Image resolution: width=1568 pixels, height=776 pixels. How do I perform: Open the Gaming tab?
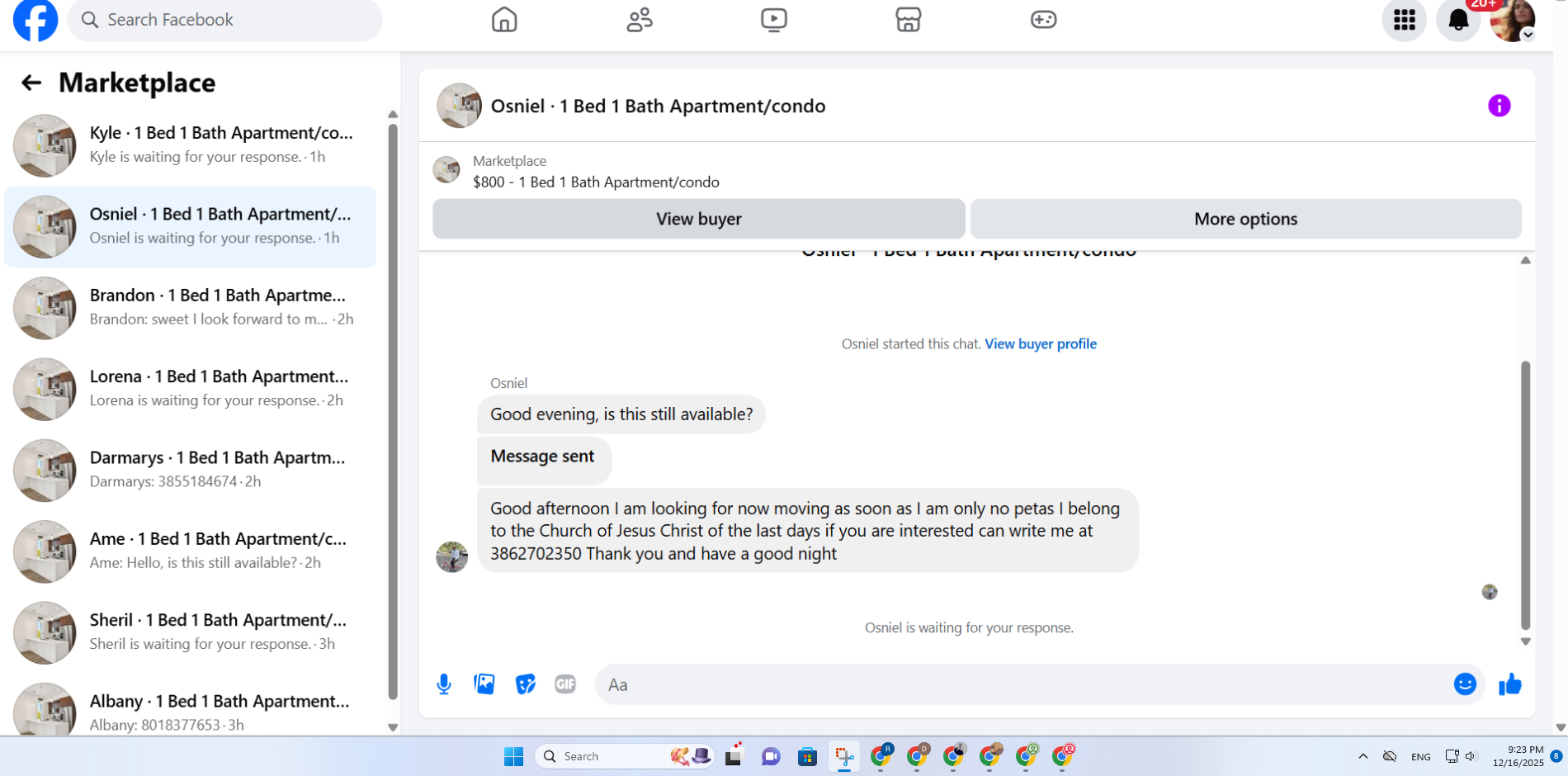(x=1043, y=20)
